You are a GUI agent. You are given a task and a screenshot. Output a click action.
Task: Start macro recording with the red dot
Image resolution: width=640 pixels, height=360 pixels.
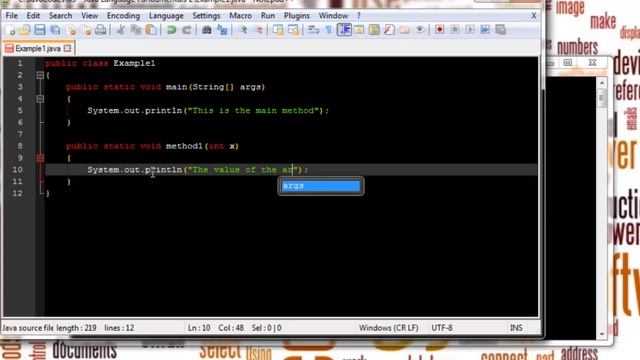pyautogui.click(x=440, y=30)
